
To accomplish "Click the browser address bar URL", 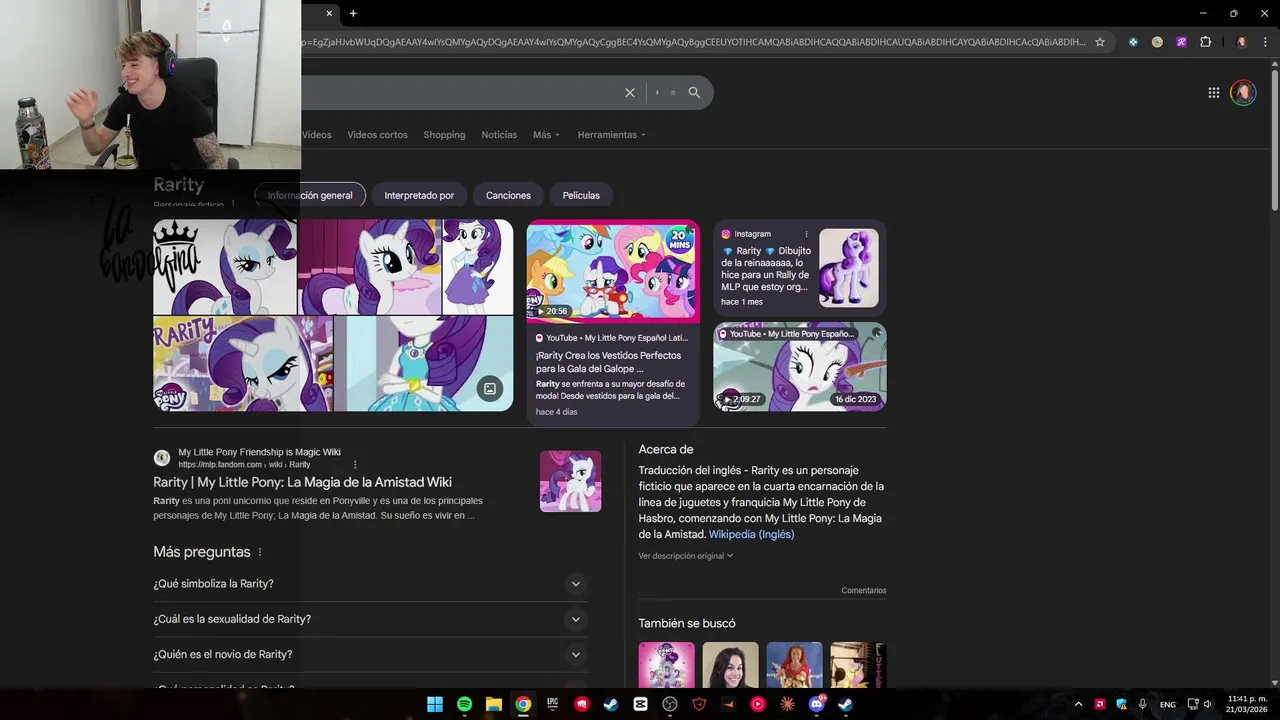I will click(x=692, y=42).
